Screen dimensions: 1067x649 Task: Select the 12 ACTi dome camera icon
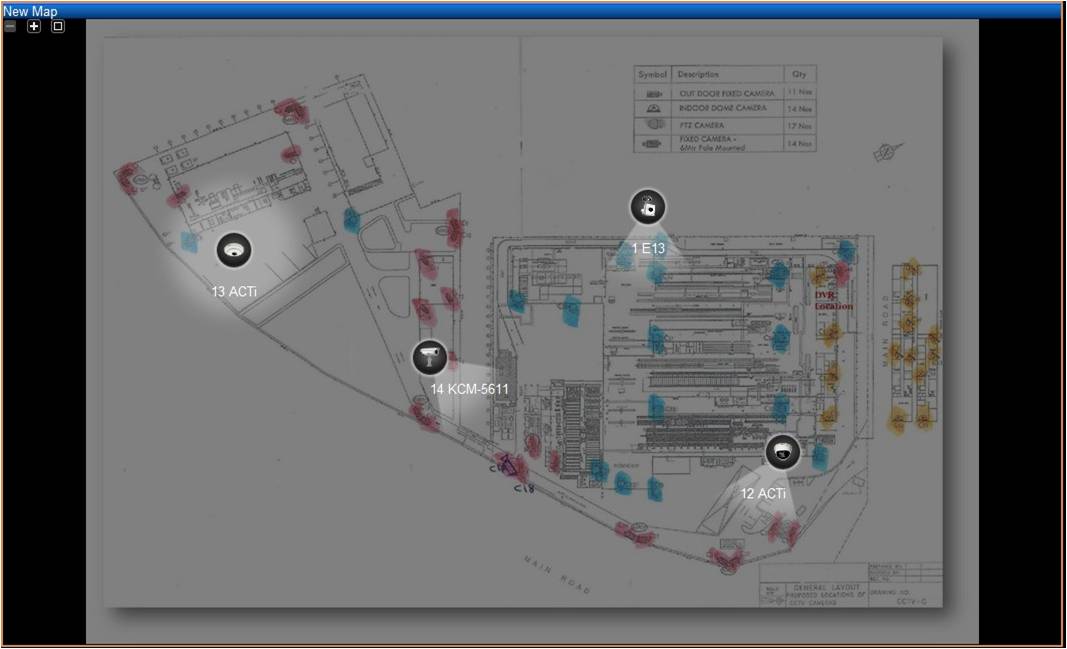[783, 452]
